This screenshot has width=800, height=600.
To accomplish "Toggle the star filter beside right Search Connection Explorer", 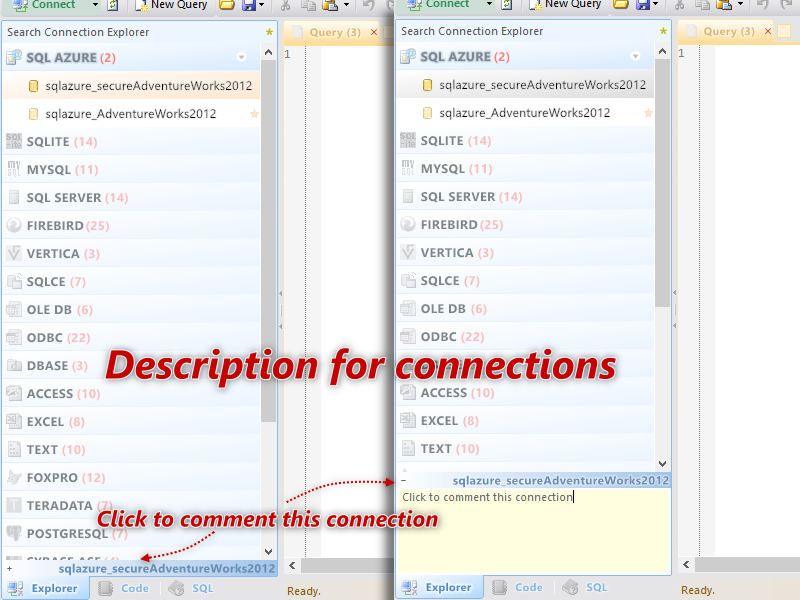I will 663,31.
